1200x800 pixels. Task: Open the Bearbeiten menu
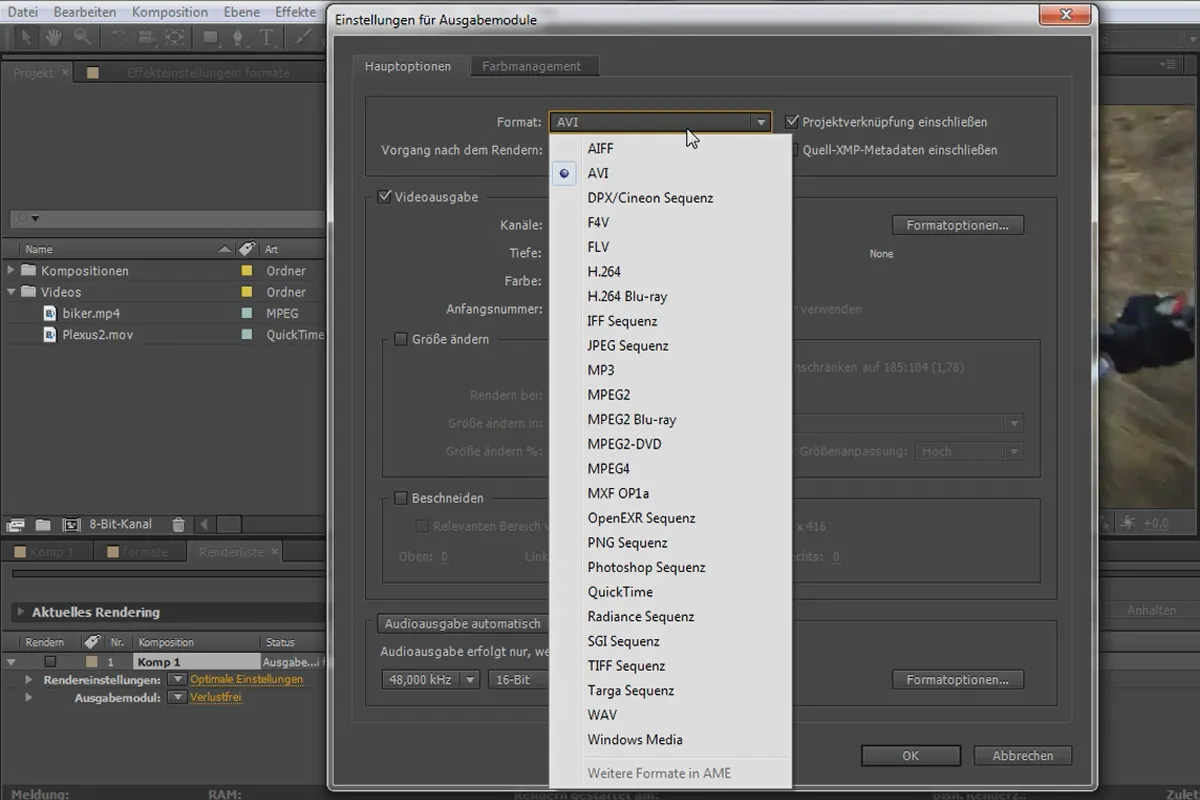pyautogui.click(x=83, y=12)
